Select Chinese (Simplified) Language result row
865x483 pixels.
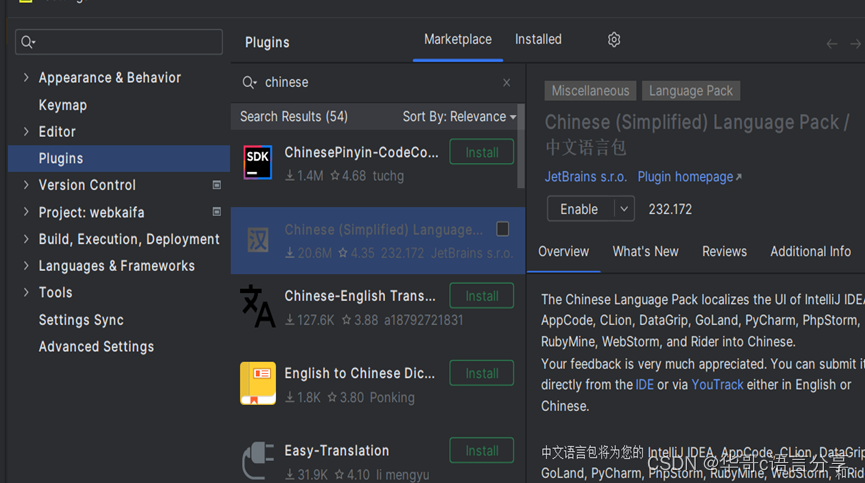point(378,240)
